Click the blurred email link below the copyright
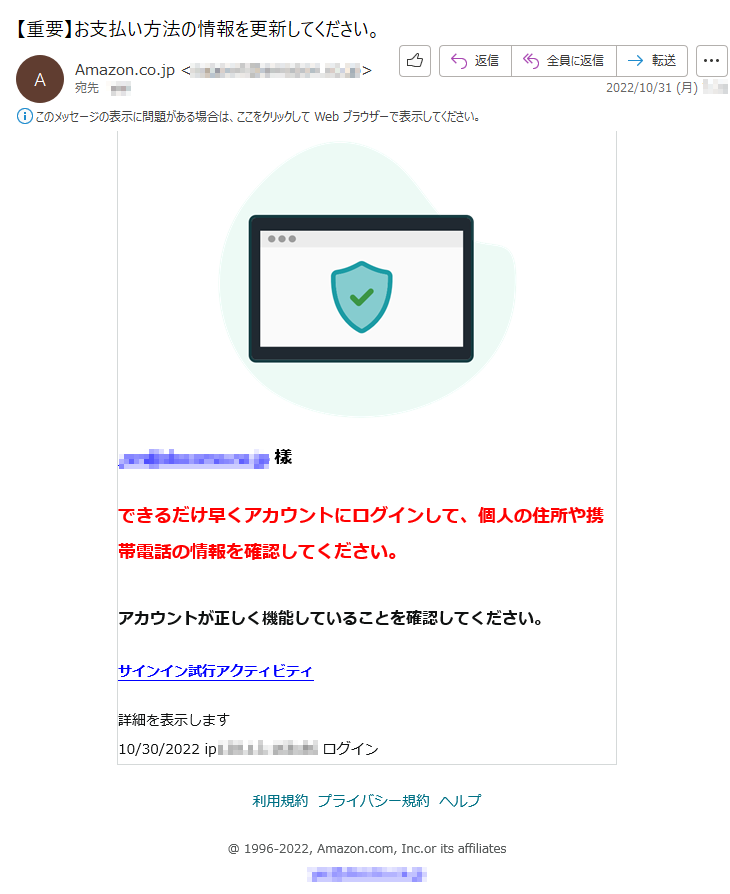 click(x=367, y=873)
